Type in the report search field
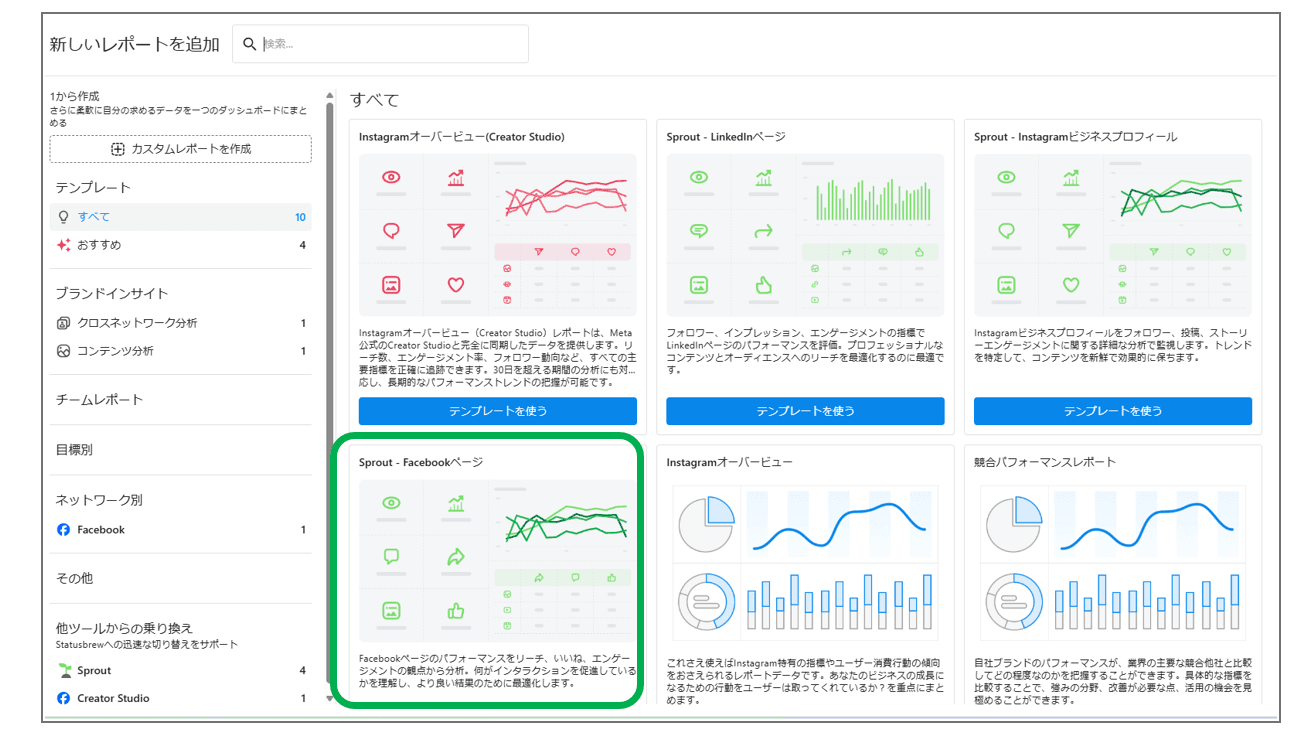This screenshot has height=732, width=1316. [390, 44]
